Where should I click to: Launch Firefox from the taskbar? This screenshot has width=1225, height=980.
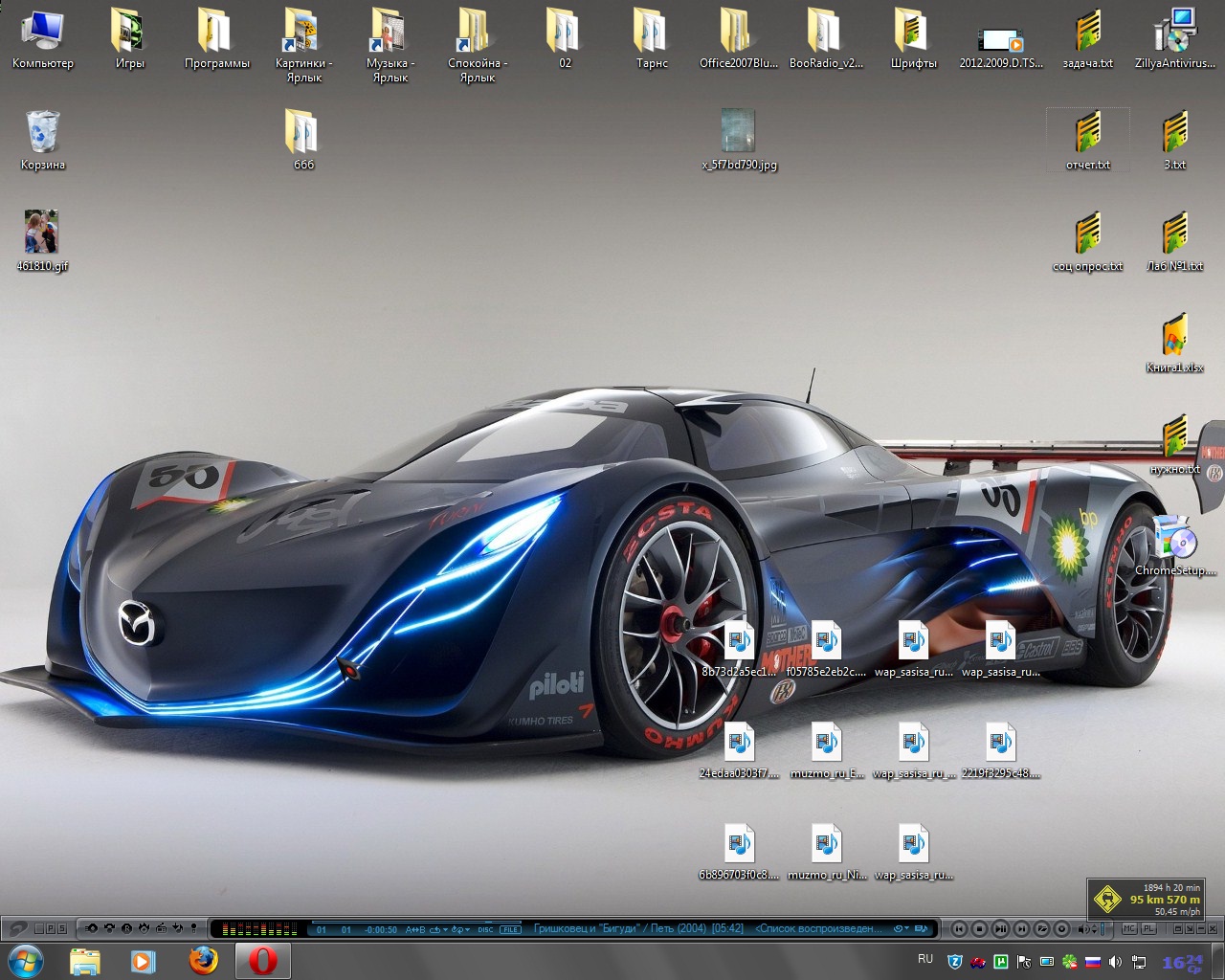[x=203, y=960]
